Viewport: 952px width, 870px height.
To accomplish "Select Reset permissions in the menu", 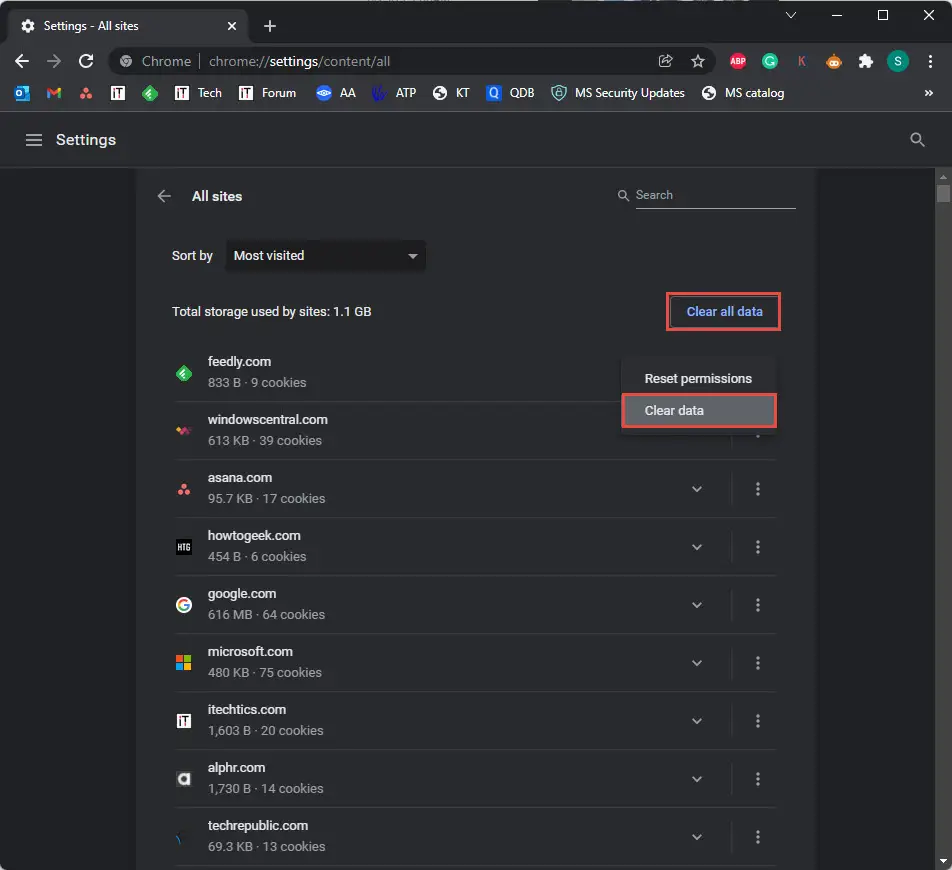I will (698, 378).
